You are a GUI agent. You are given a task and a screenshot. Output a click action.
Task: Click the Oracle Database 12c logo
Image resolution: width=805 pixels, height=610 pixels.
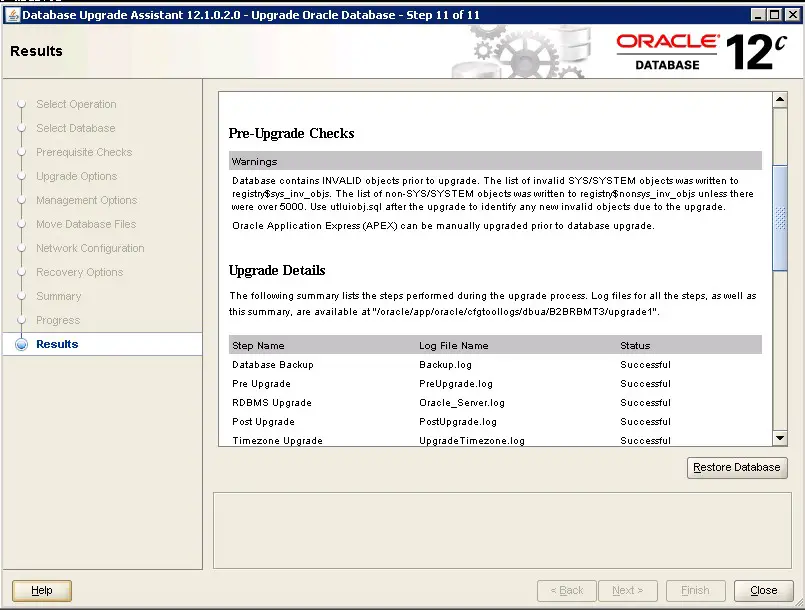pos(701,52)
